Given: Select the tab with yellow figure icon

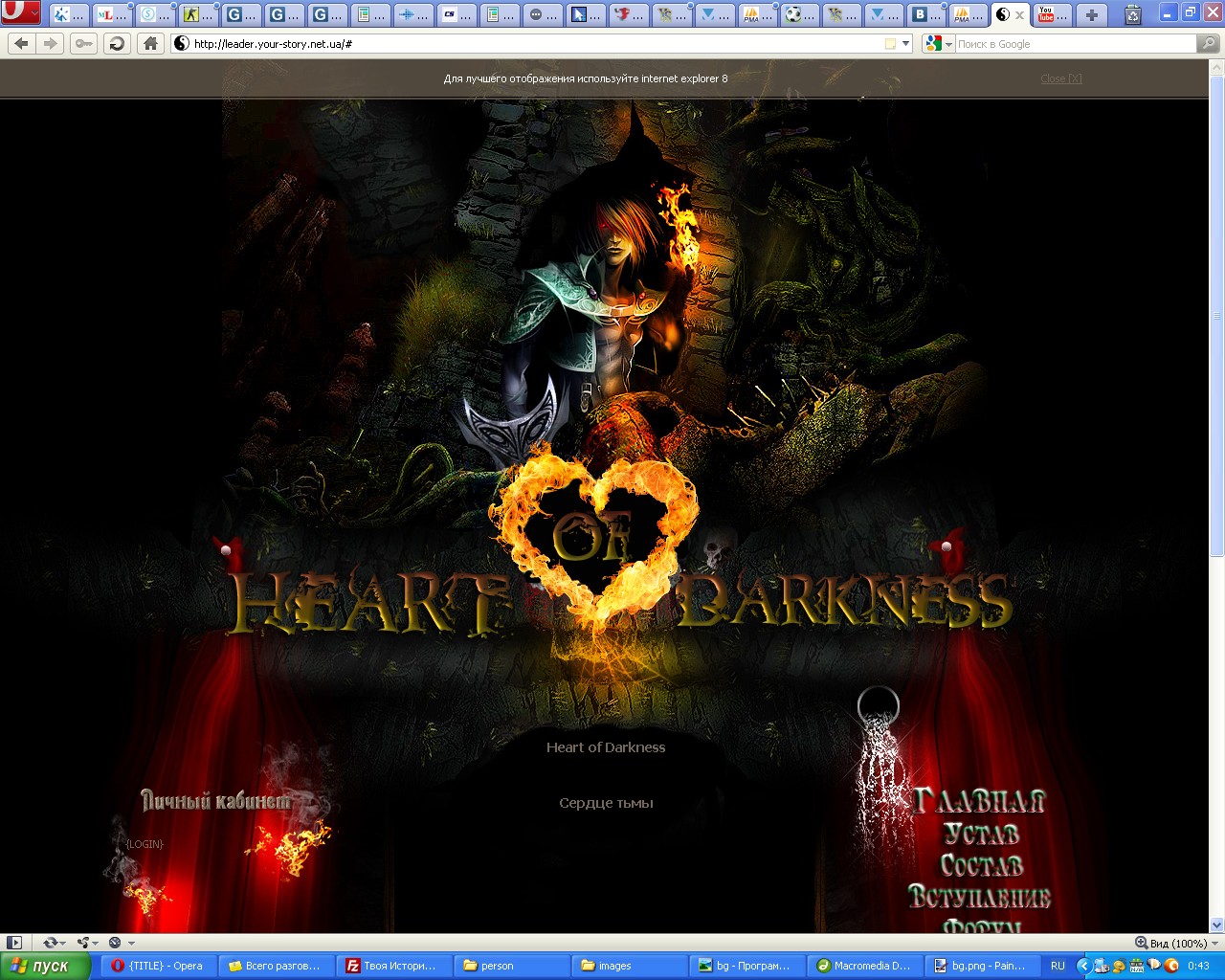Looking at the screenshot, I should (x=198, y=14).
